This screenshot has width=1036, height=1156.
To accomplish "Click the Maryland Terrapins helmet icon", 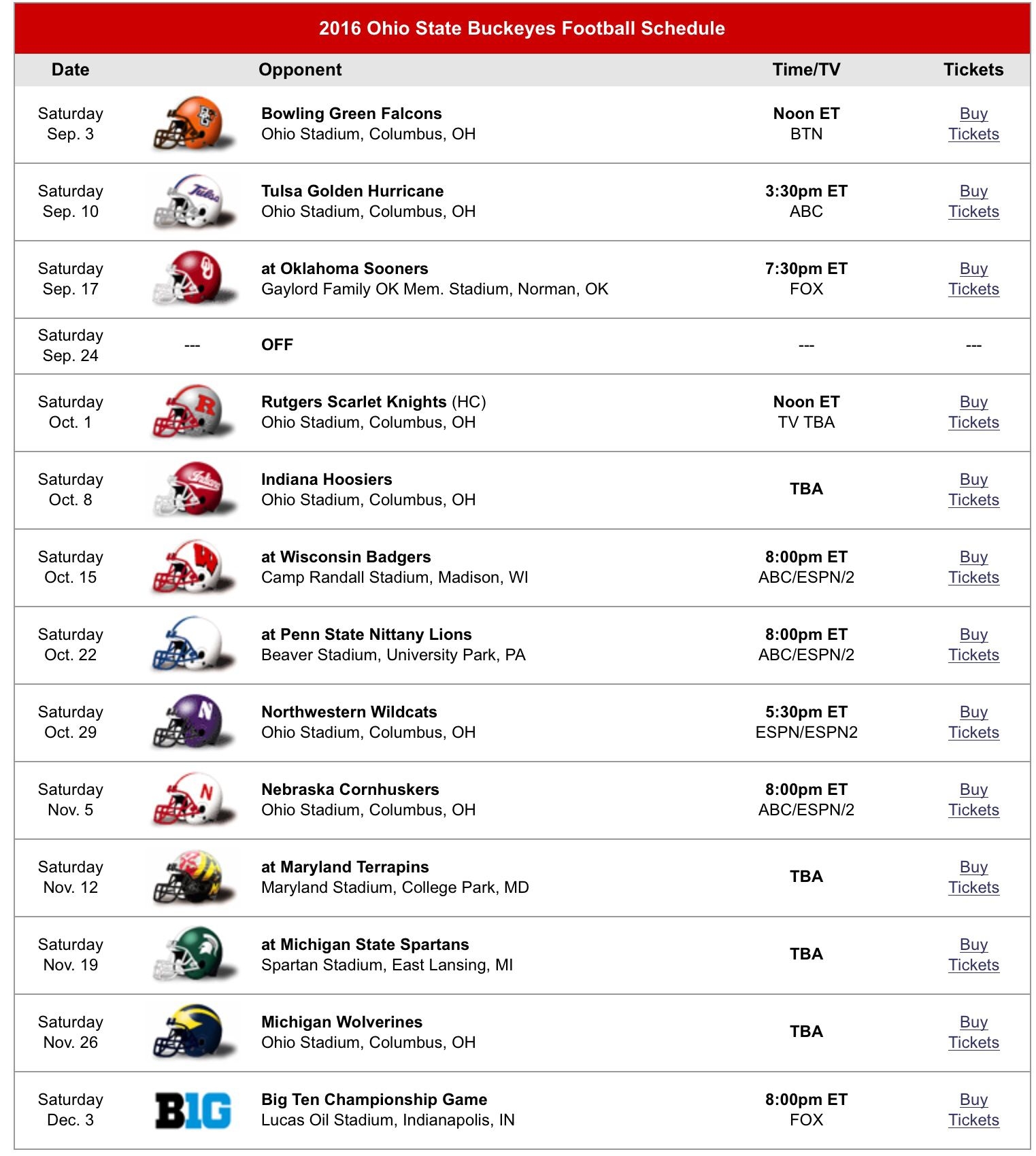I will tap(193, 877).
